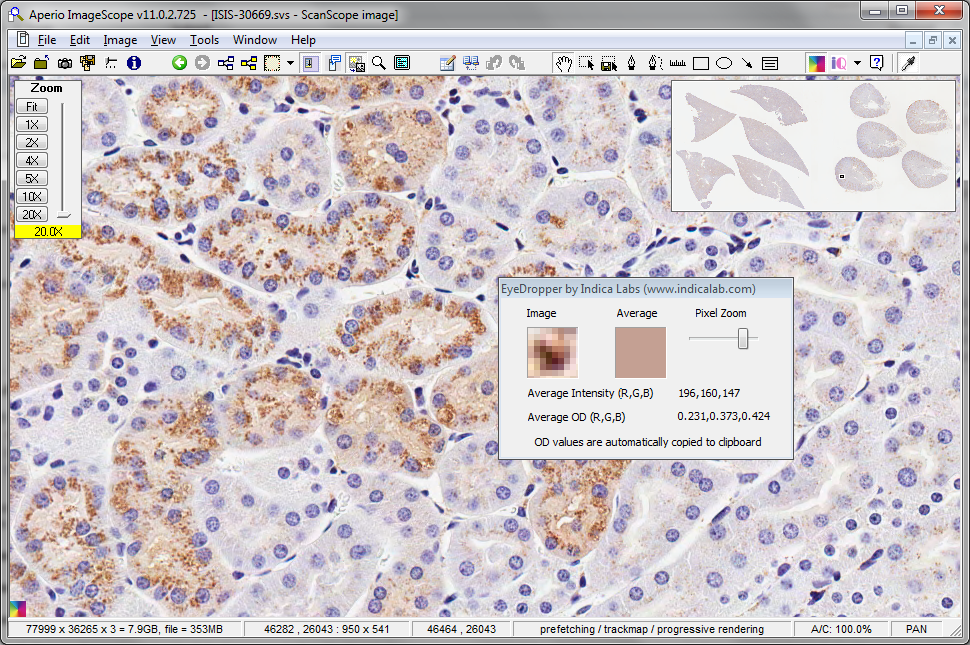Toggle the speech-bubble panel button
The height and width of the screenshot is (645, 970).
tap(334, 62)
